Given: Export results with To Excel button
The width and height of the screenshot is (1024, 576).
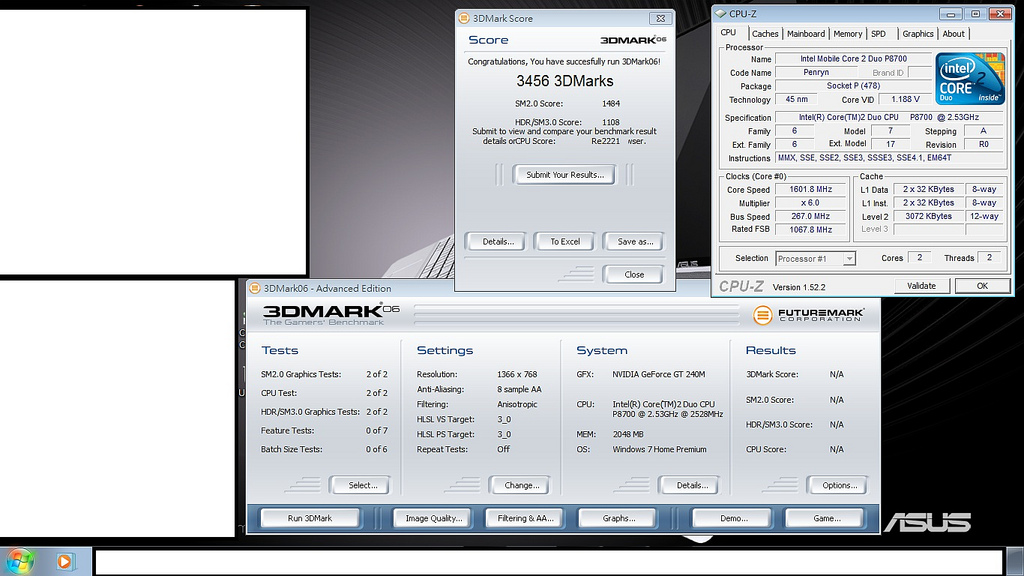Looking at the screenshot, I should coord(565,242).
